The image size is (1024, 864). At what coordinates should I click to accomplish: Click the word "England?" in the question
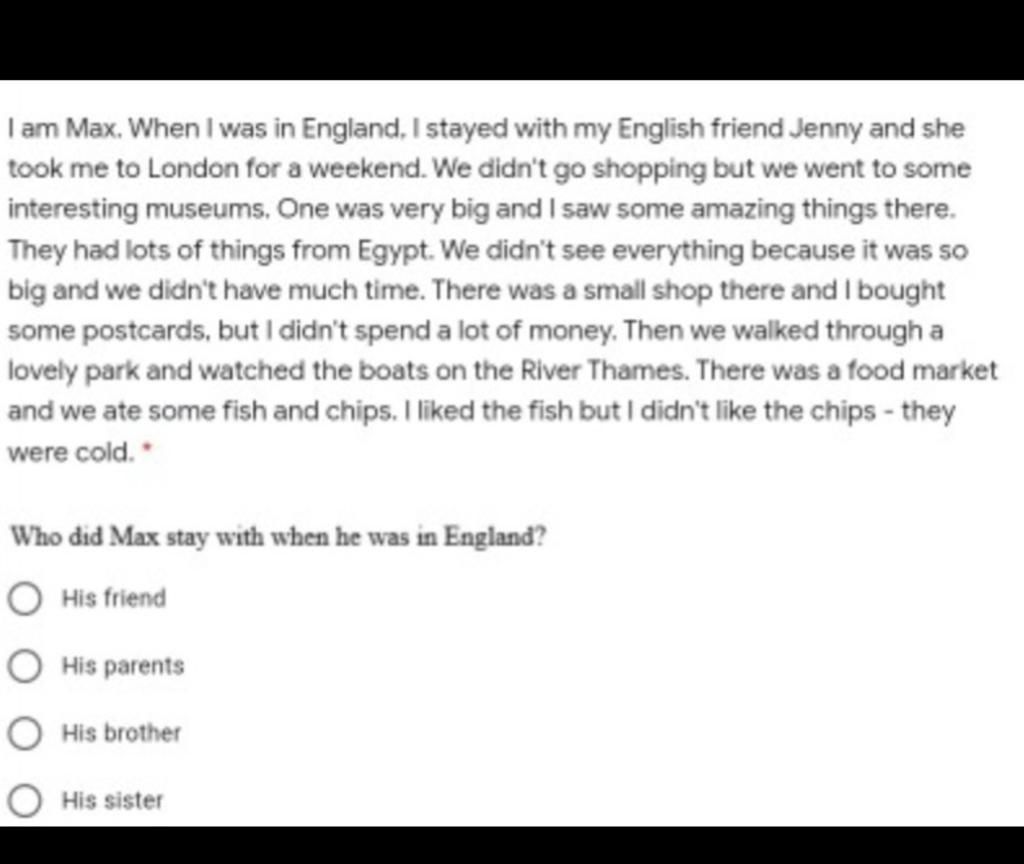coord(495,537)
